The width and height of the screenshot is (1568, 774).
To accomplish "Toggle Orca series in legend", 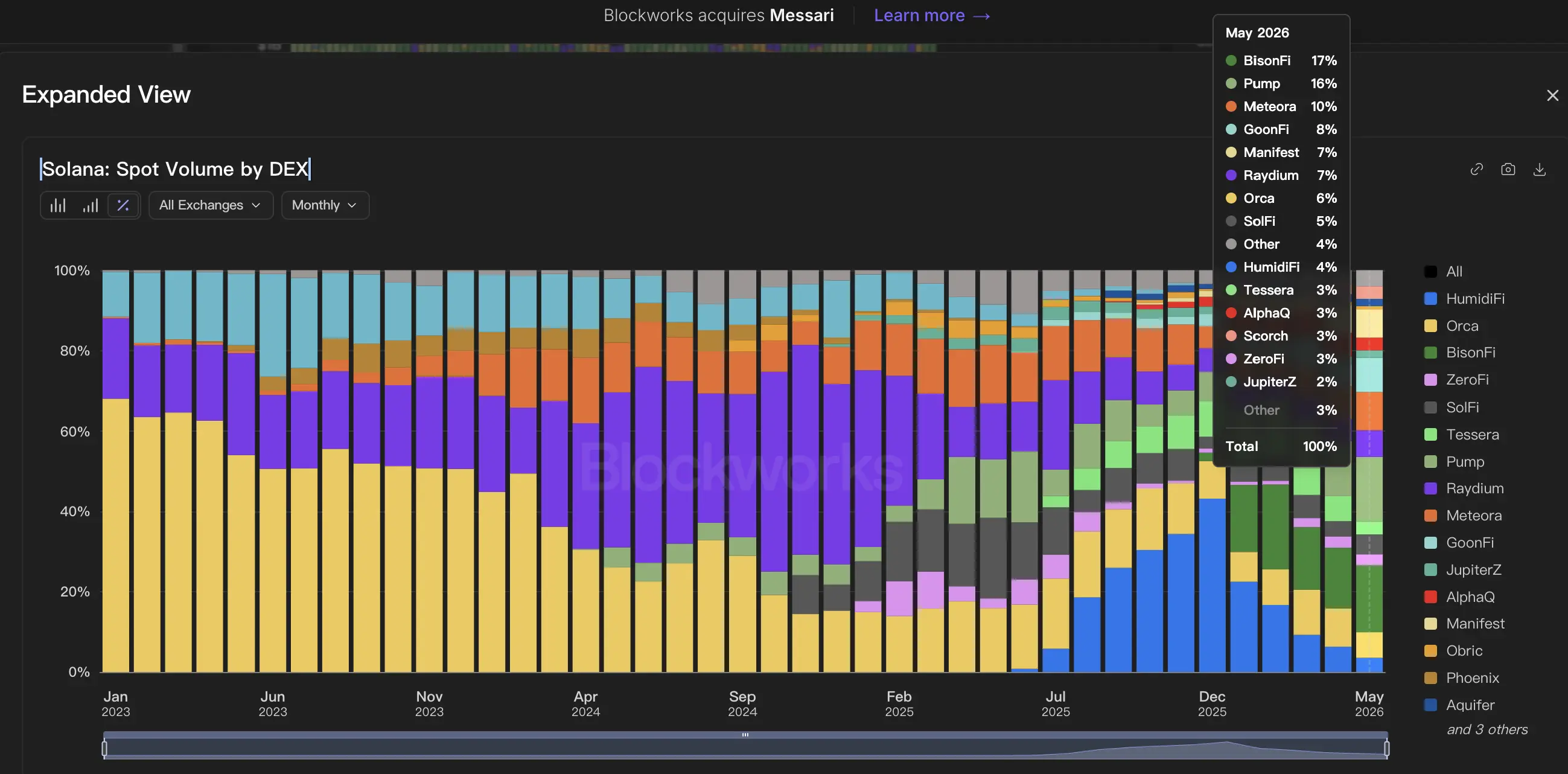I will click(1452, 326).
